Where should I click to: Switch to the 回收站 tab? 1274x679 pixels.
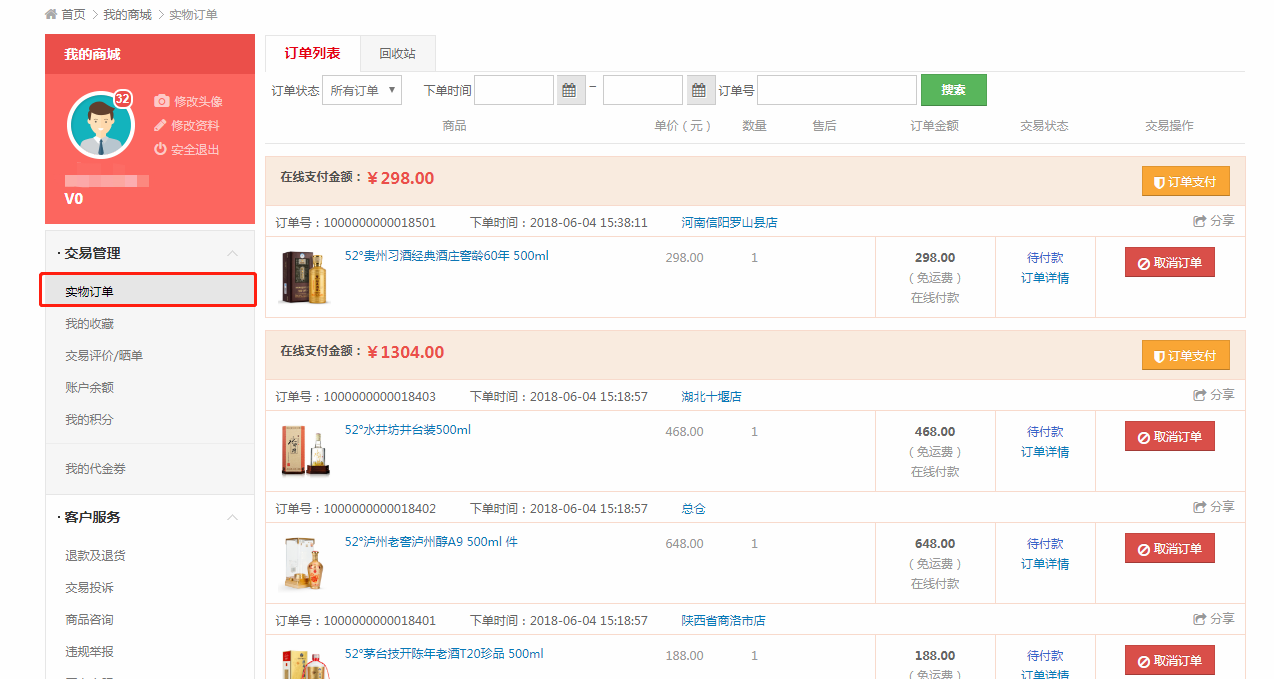(x=397, y=54)
